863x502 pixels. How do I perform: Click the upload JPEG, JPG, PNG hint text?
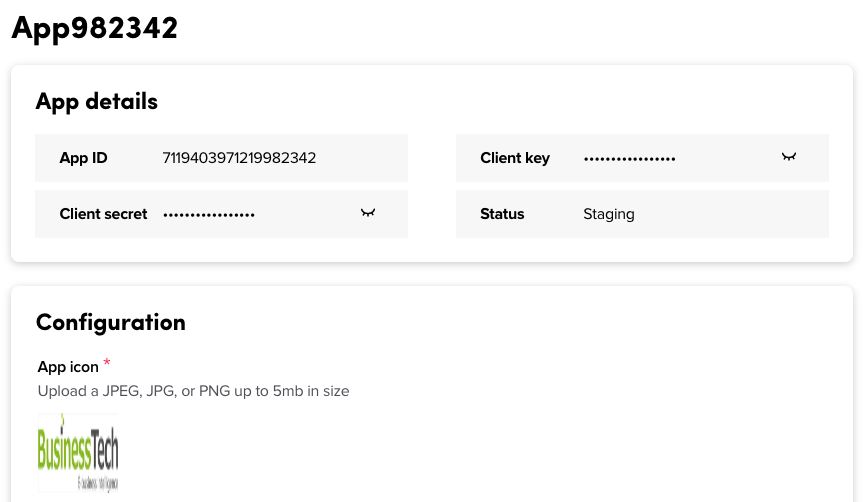pos(193,391)
